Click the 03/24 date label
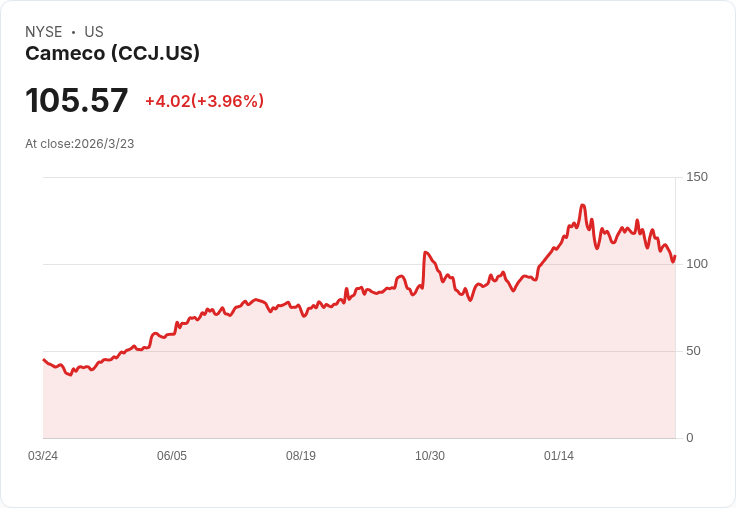 [x=43, y=456]
